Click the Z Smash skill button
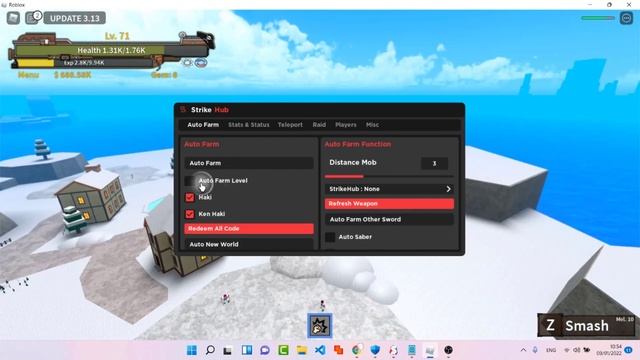Screen dimensions: 640x360 click(x=586, y=325)
